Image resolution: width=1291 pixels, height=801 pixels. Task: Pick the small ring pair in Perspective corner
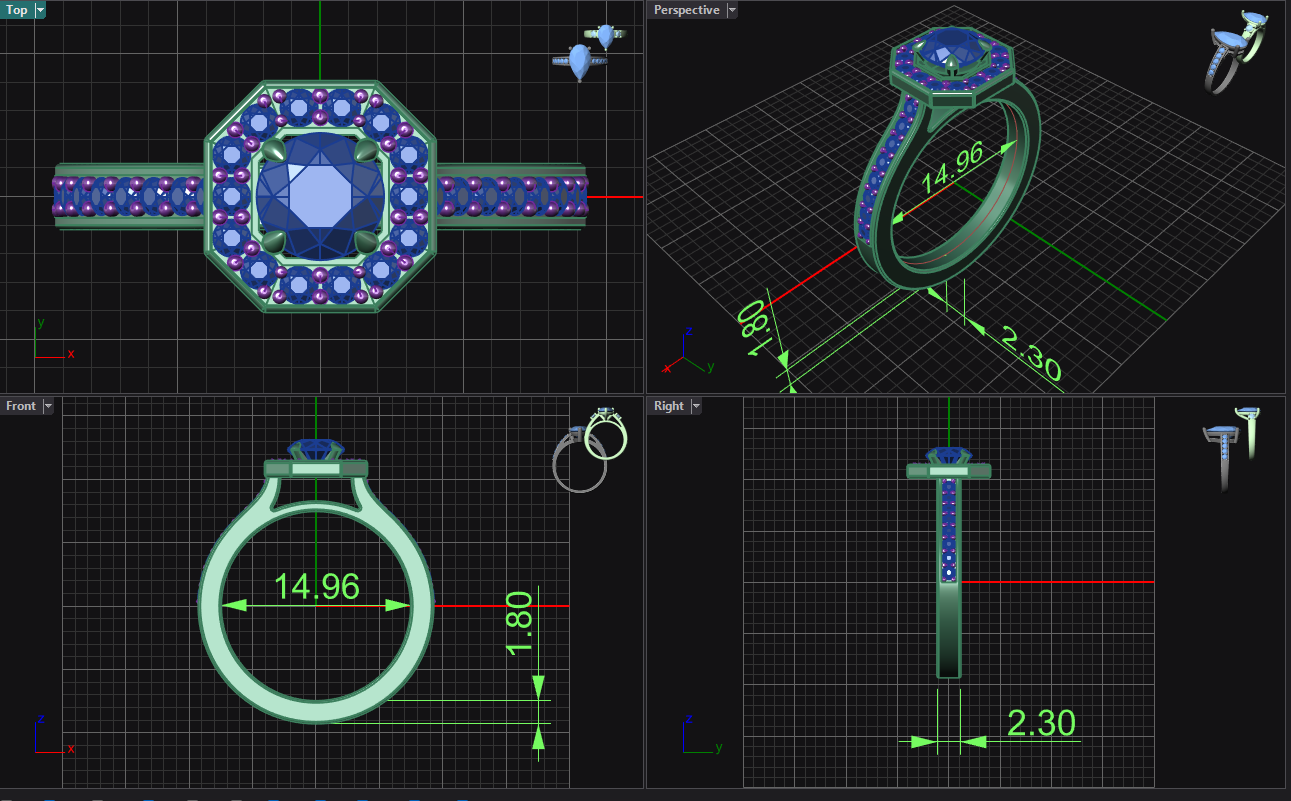pyautogui.click(x=1238, y=50)
